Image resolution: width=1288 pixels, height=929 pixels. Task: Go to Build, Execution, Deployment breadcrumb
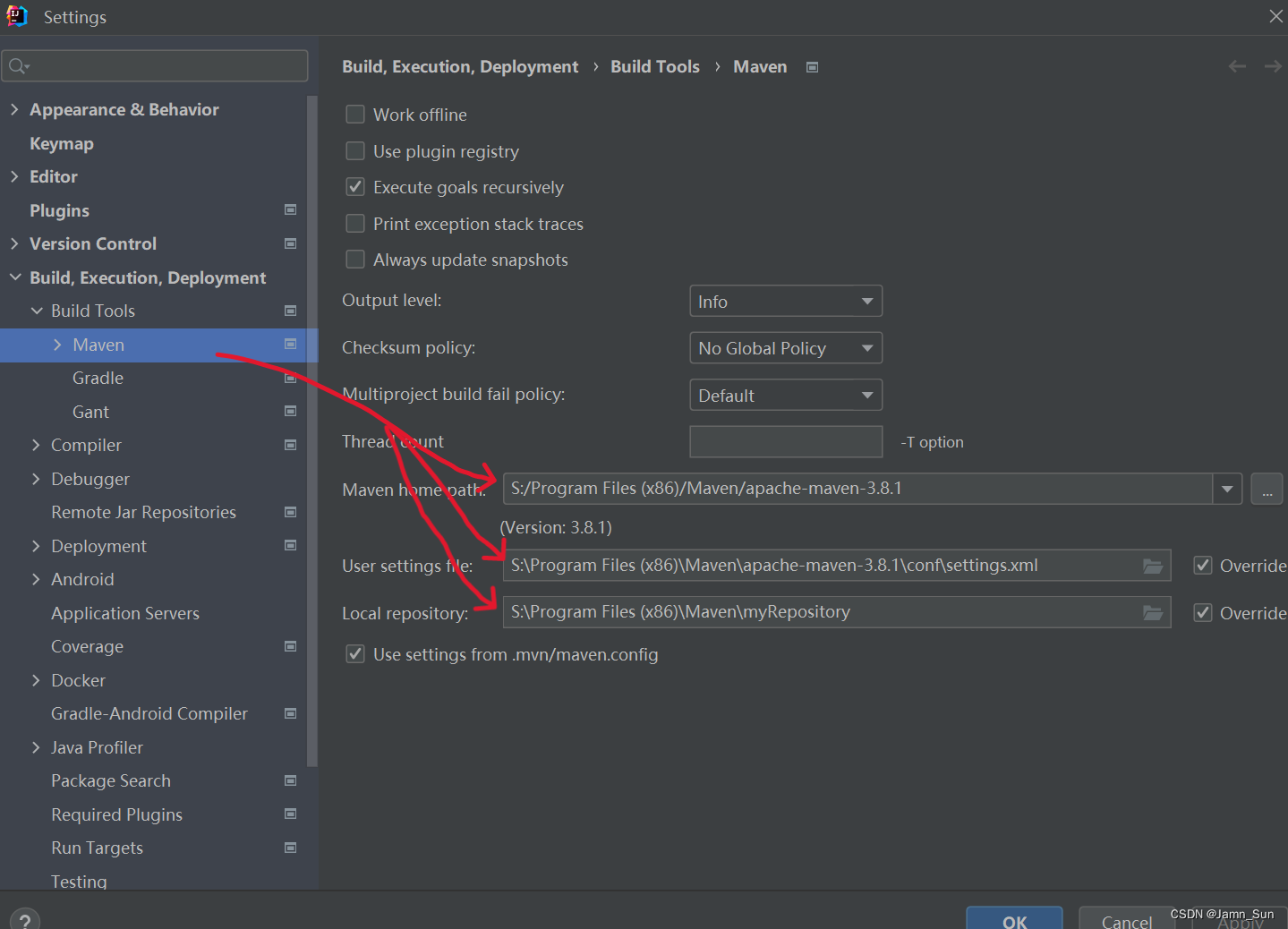(x=460, y=66)
